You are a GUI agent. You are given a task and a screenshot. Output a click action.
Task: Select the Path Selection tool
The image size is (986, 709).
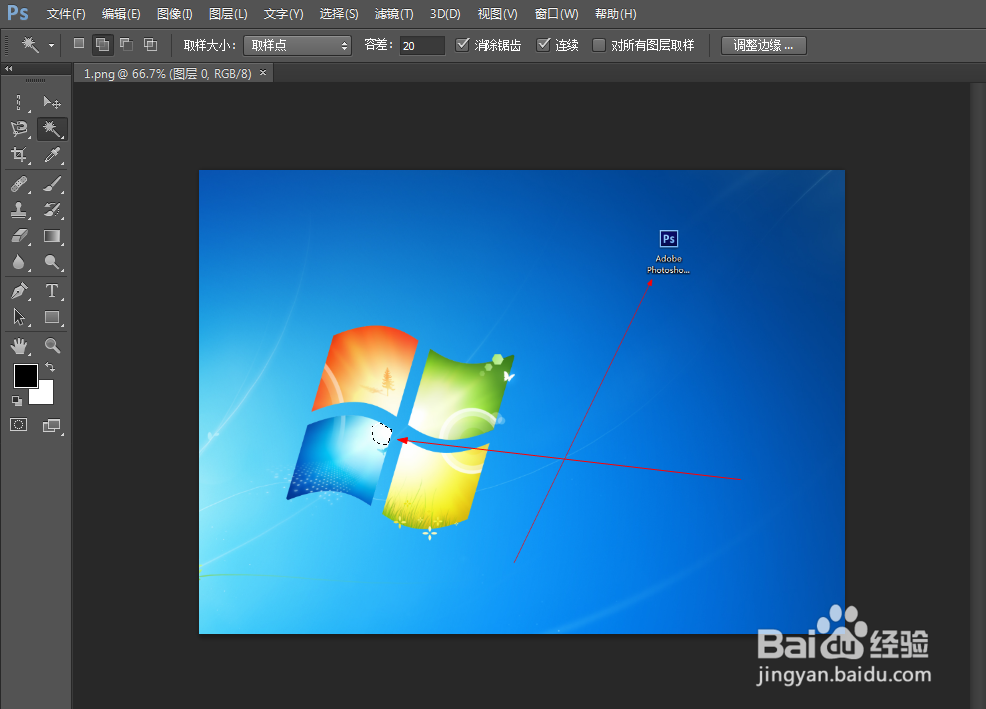19,317
